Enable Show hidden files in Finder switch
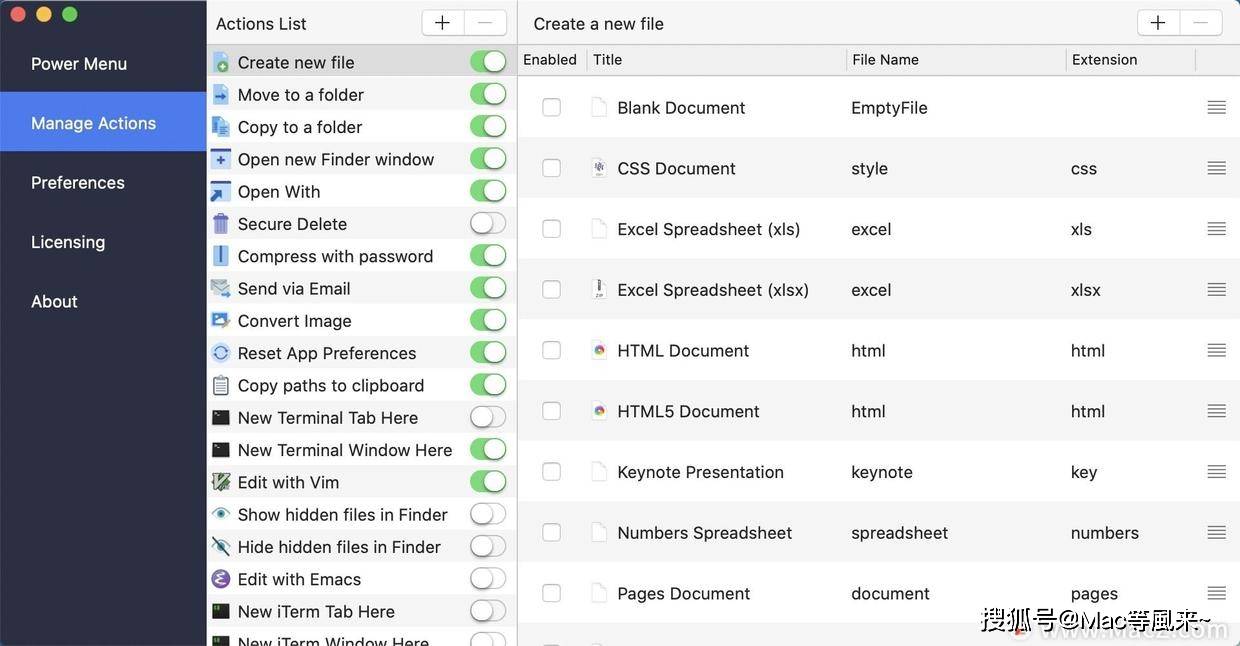Viewport: 1240px width, 646px height. 488,514
